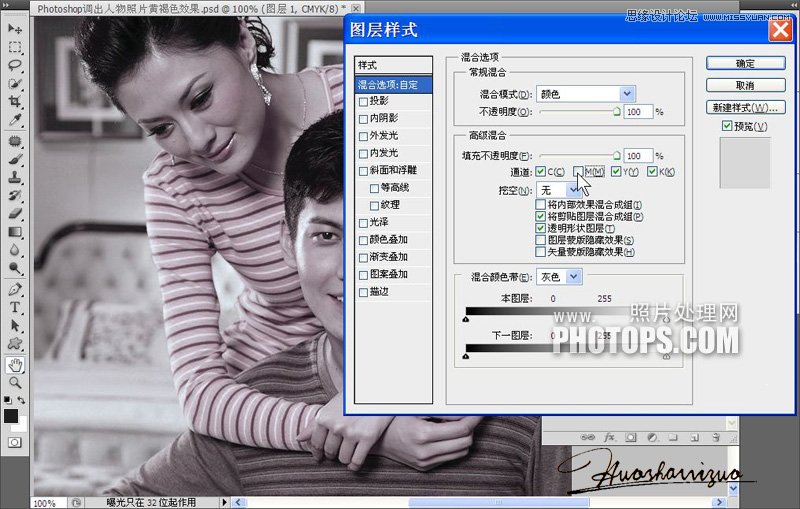Select the Pen tool
The image size is (800, 509).
click(15, 289)
